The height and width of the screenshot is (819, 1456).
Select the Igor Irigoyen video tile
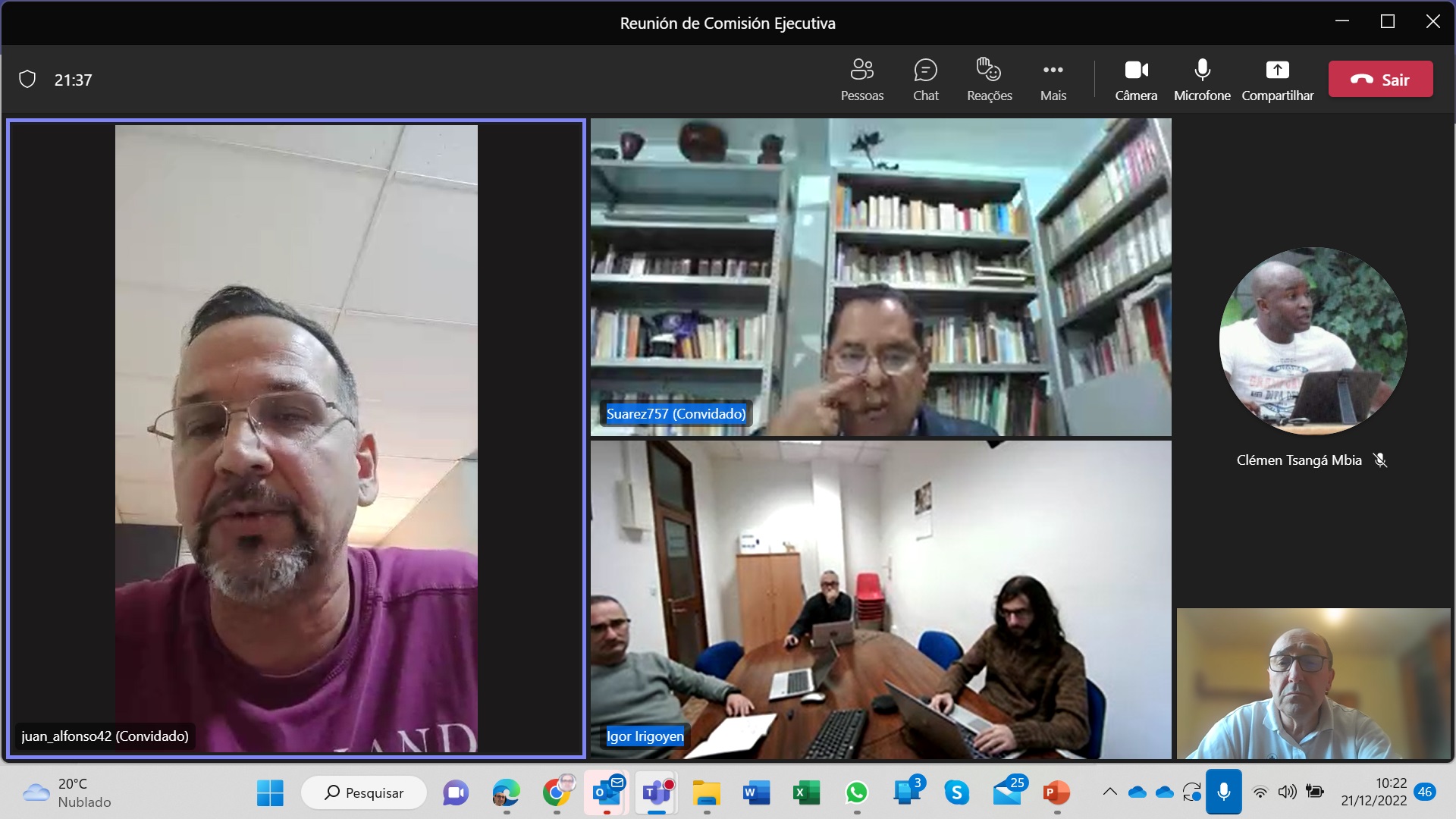point(880,599)
